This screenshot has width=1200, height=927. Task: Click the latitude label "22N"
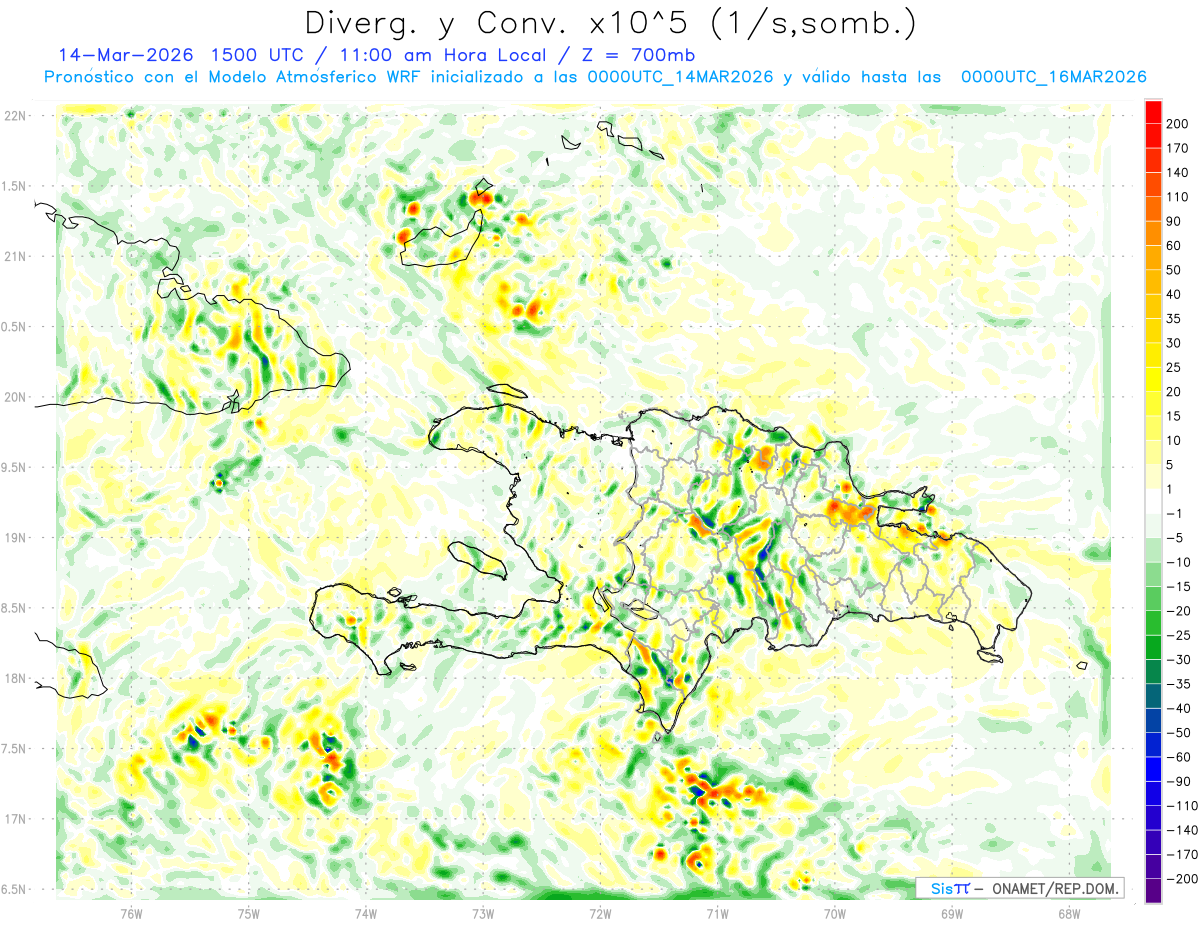(15, 116)
